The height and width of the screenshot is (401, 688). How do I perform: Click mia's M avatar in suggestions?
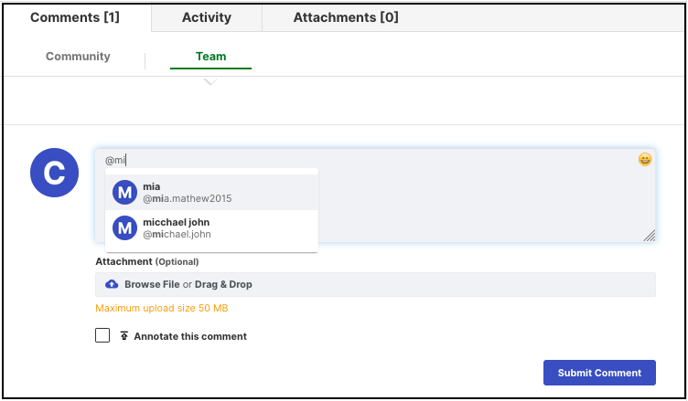(x=125, y=192)
